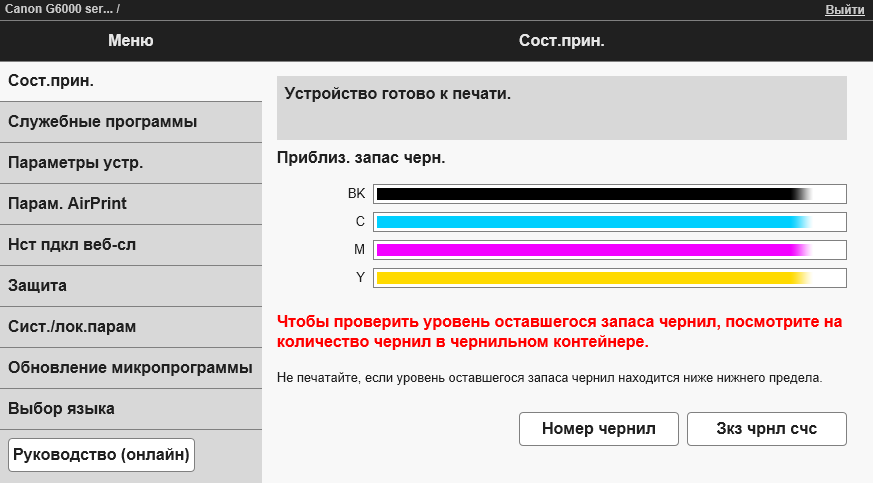Click the Руководство (онлайн) button
The width and height of the screenshot is (873, 483).
click(x=101, y=454)
